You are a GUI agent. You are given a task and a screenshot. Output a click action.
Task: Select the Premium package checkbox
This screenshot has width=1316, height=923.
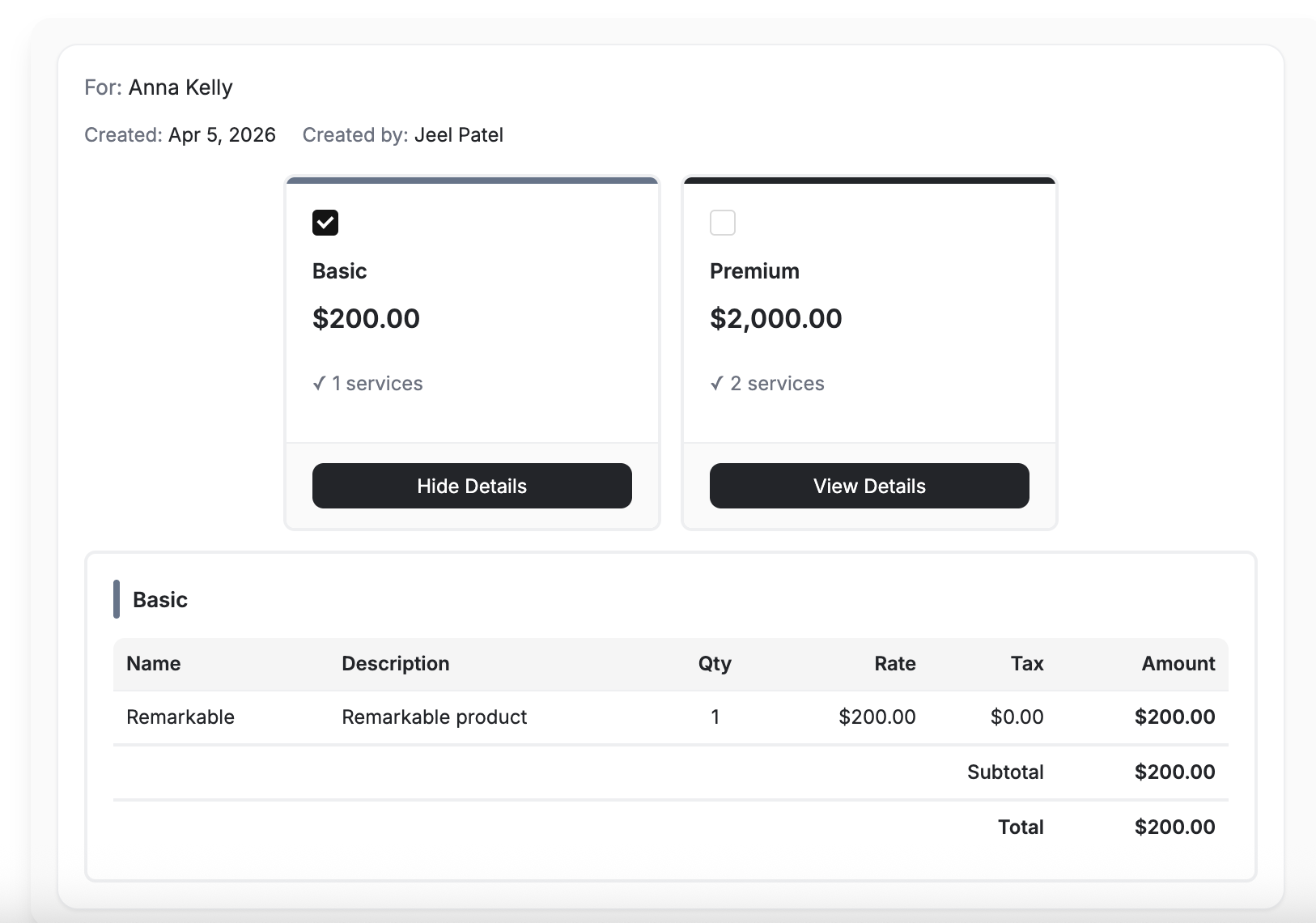[723, 223]
